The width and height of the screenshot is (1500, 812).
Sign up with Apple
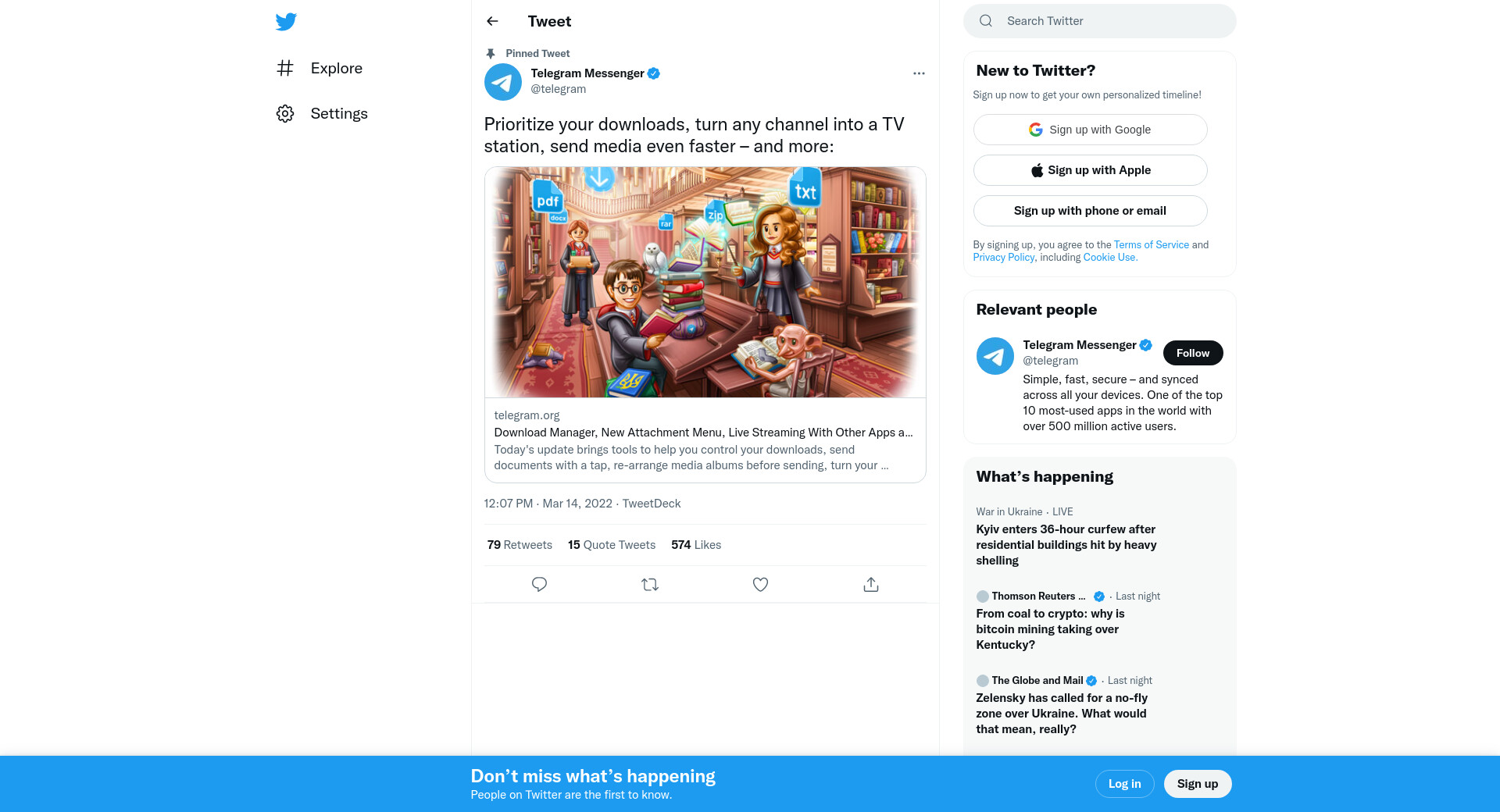(x=1090, y=170)
